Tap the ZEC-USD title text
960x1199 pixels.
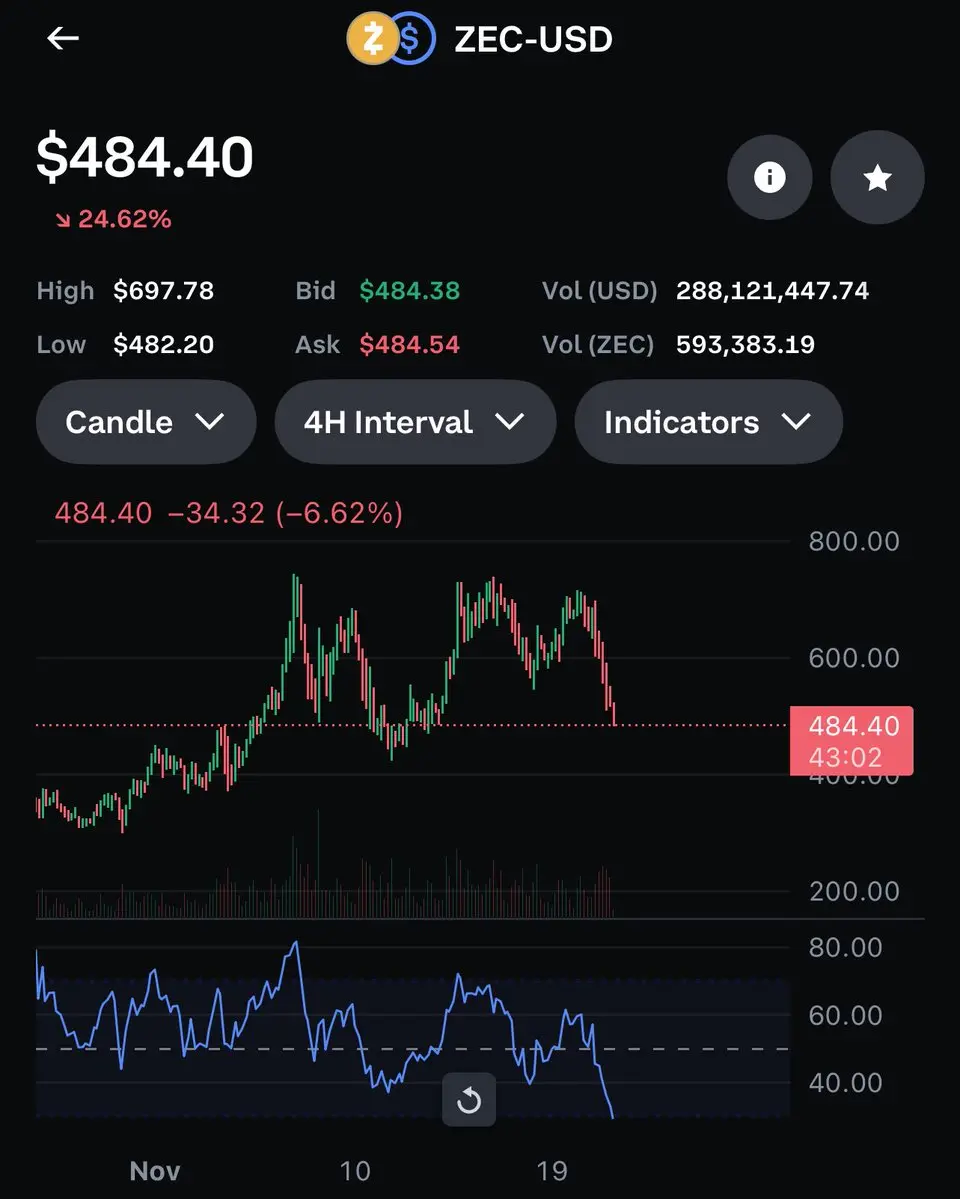click(x=534, y=40)
